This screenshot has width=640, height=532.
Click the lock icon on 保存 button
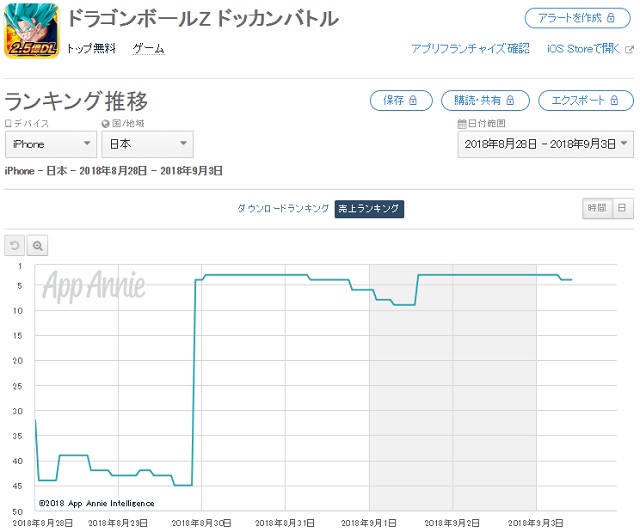413,101
